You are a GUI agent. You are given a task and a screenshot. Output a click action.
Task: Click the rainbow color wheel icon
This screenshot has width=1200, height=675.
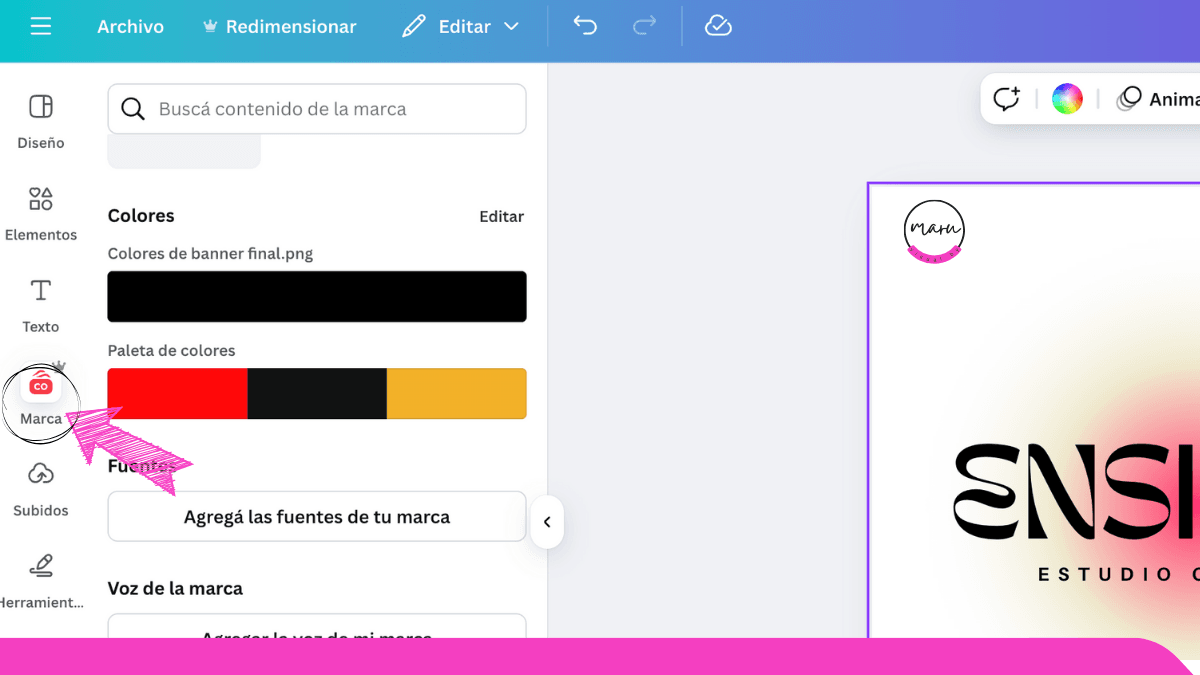click(x=1067, y=99)
